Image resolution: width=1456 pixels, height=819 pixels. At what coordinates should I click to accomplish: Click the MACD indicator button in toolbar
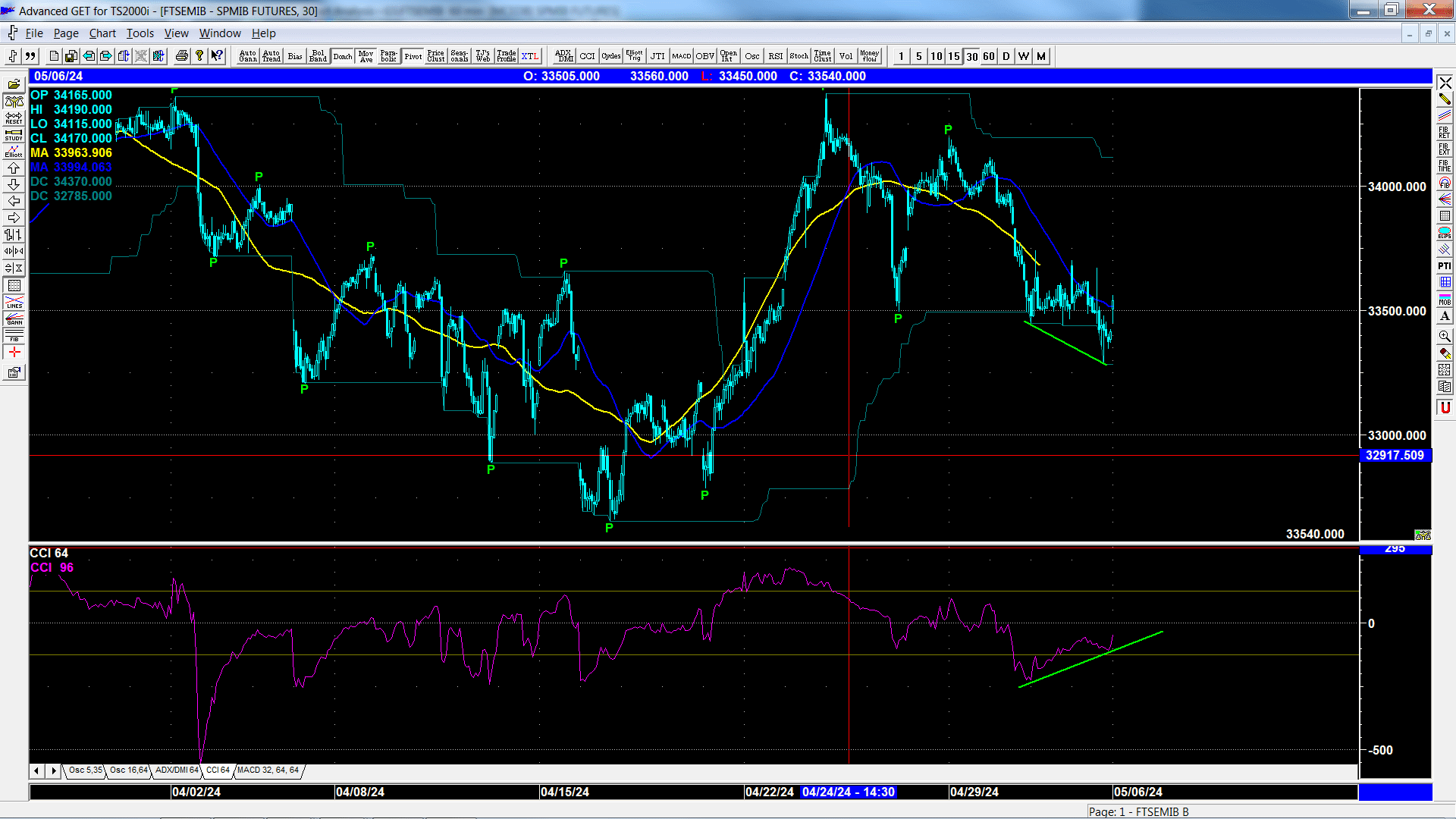[x=682, y=56]
